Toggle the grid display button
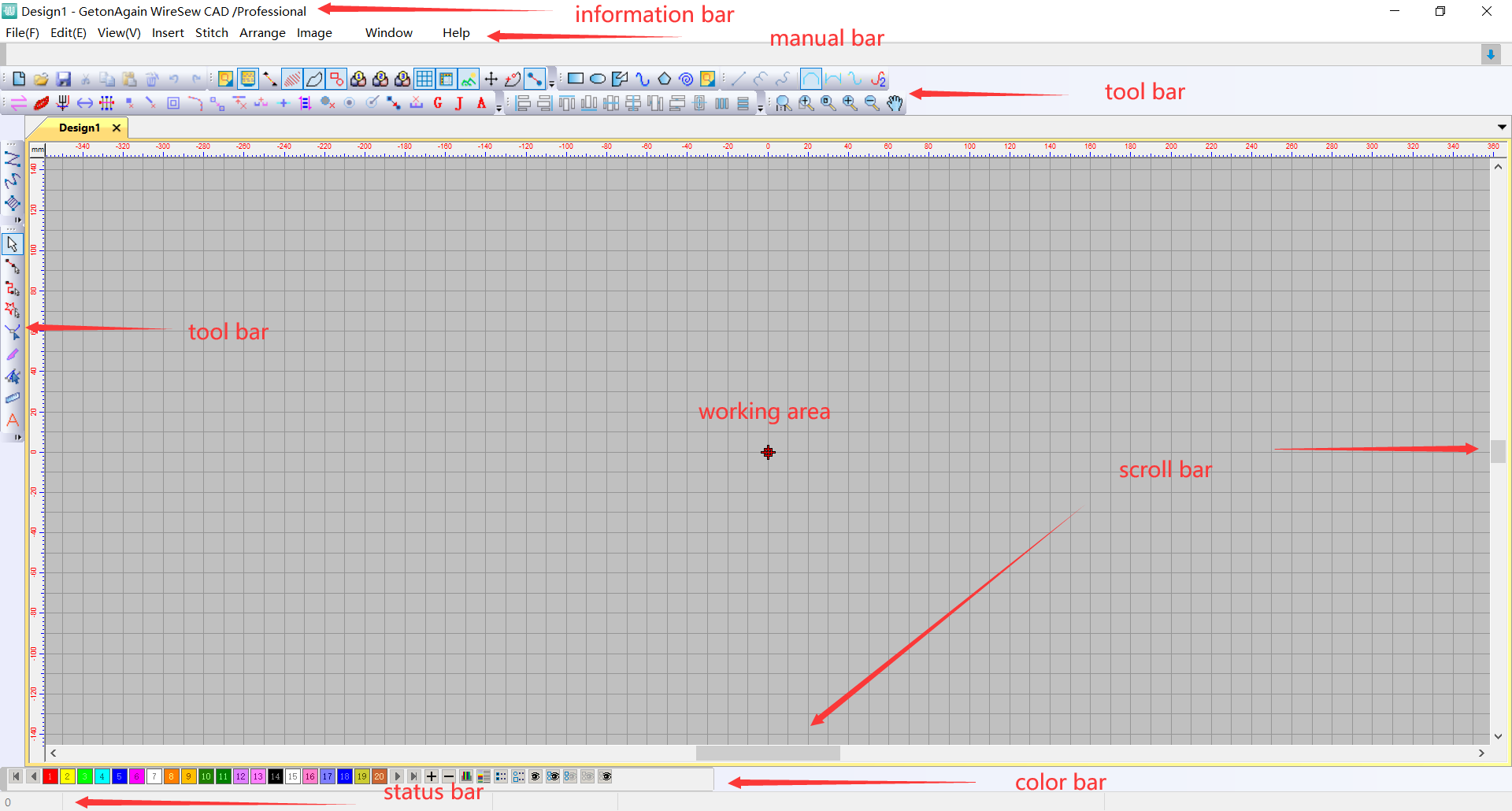Image resolution: width=1512 pixels, height=811 pixels. tap(424, 79)
